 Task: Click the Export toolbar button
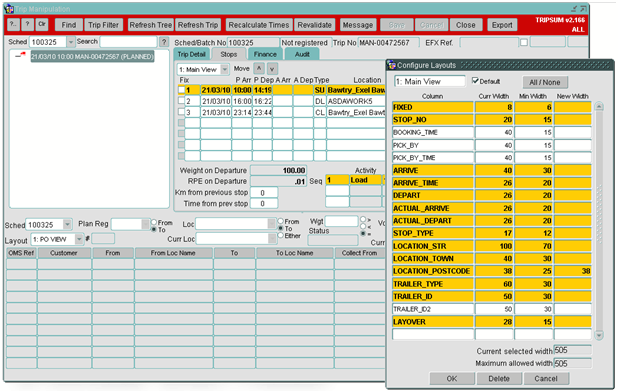pyautogui.click(x=502, y=25)
